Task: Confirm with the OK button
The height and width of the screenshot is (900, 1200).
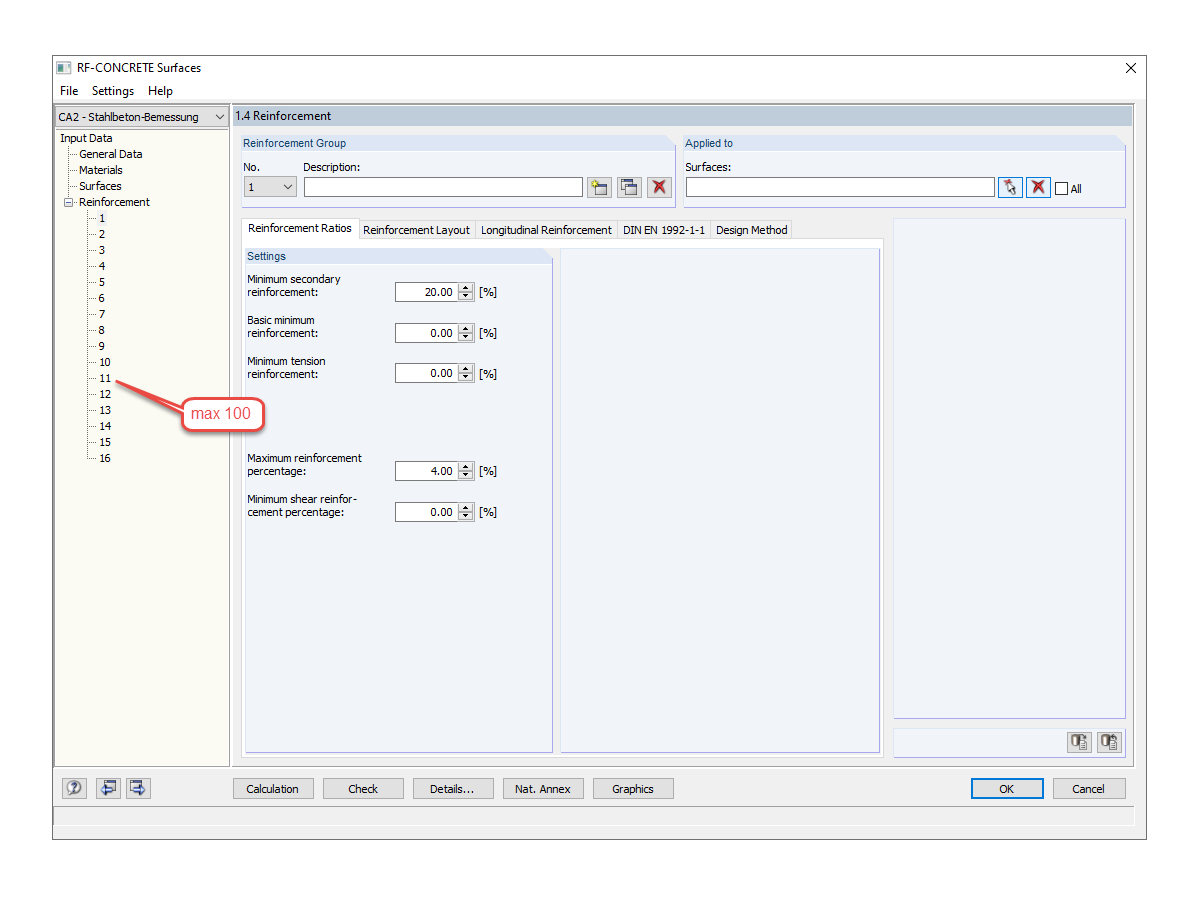Action: (1007, 789)
